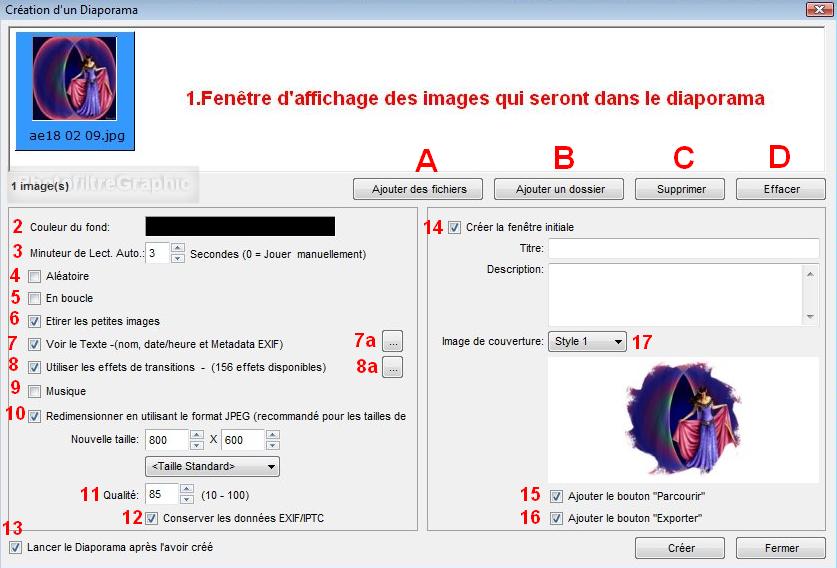
Task: Open transition effects settings ellipsis button
Action: [393, 367]
